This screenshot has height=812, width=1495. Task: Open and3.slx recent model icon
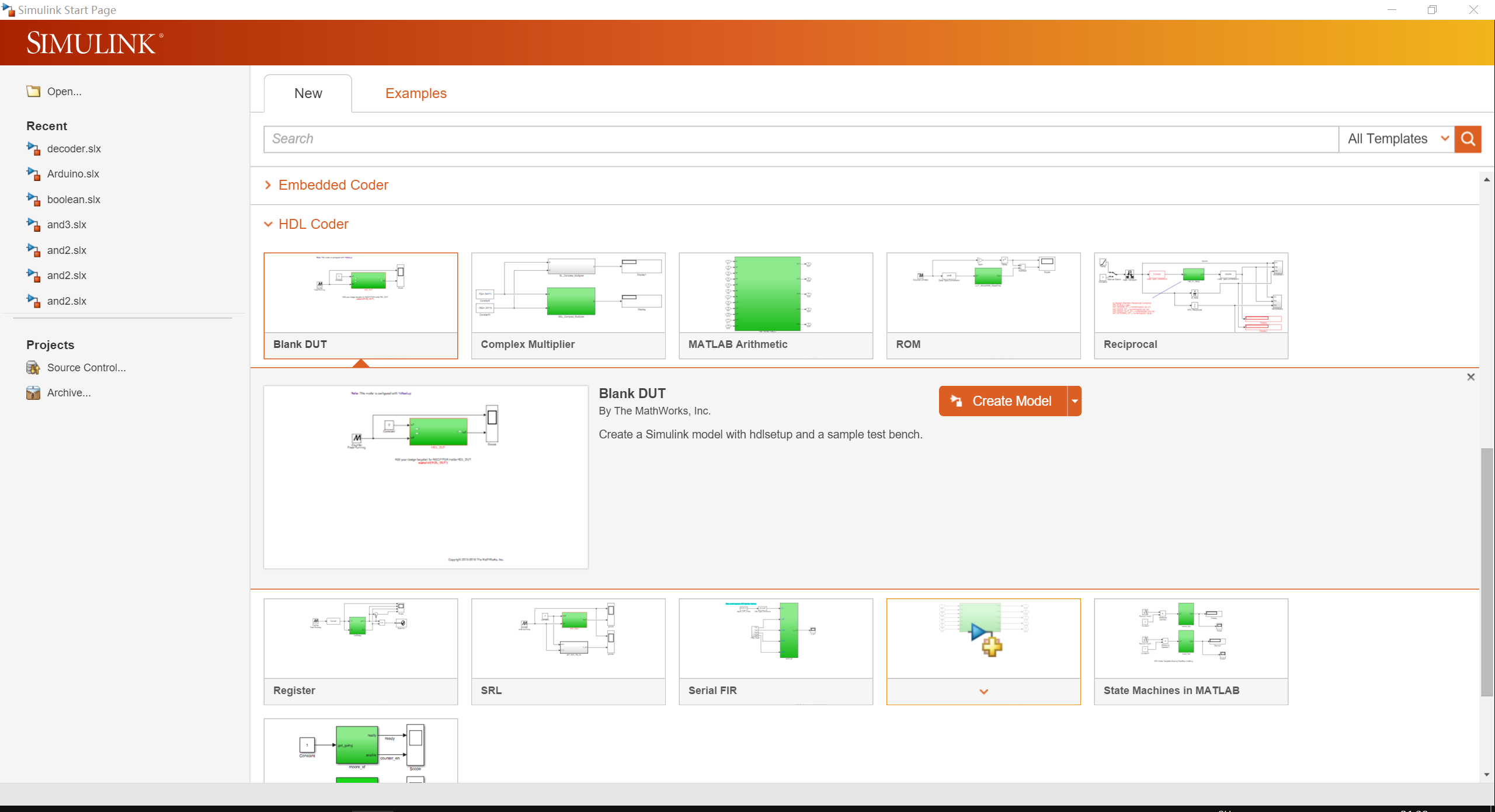[33, 225]
